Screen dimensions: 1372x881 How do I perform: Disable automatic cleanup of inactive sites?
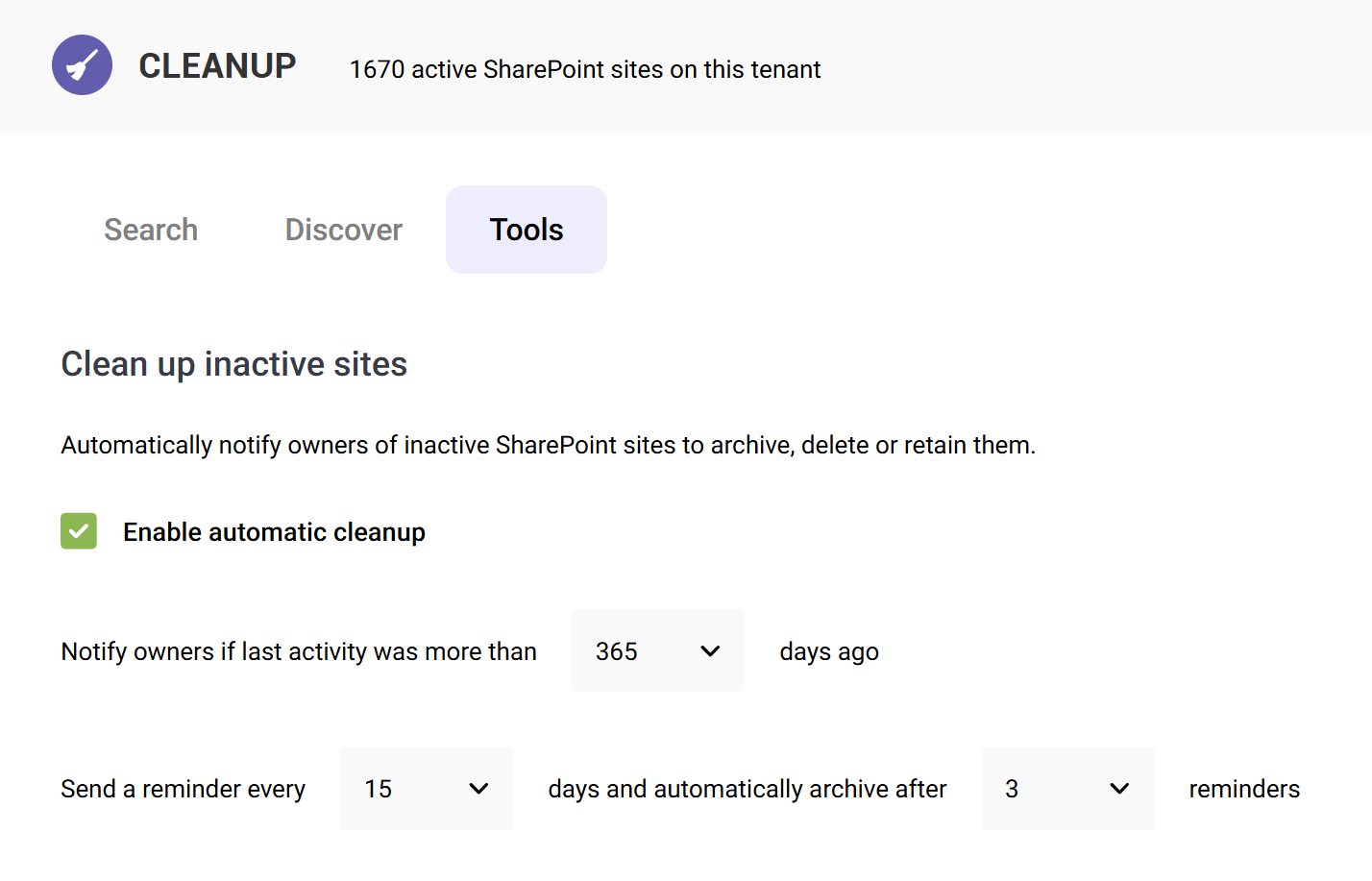78,531
